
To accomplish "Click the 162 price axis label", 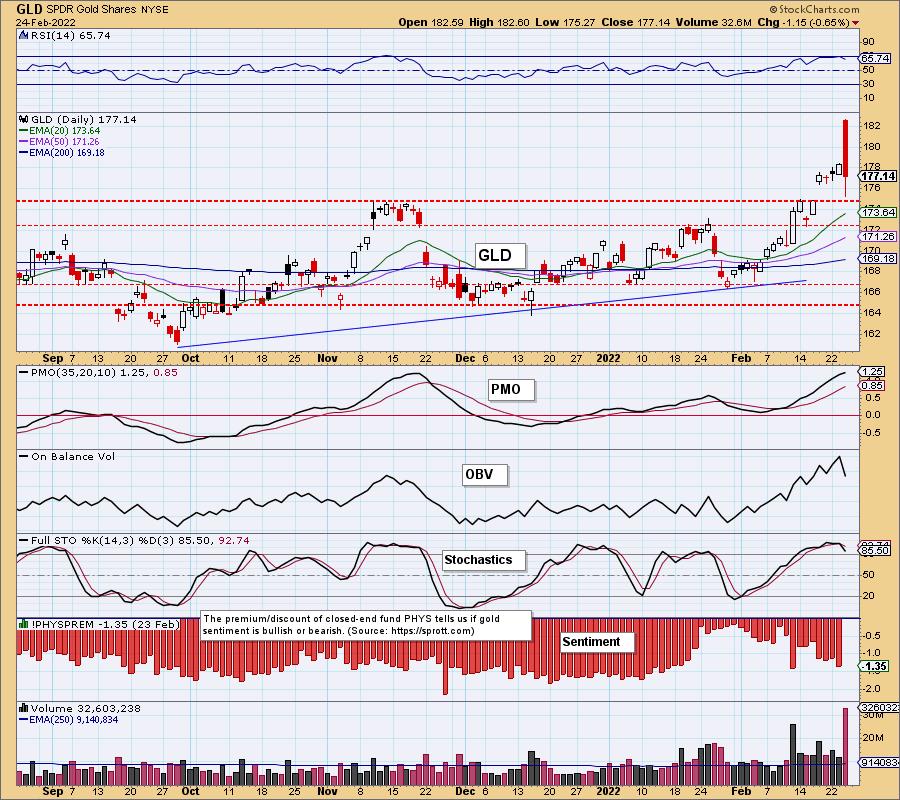I will 872,333.
